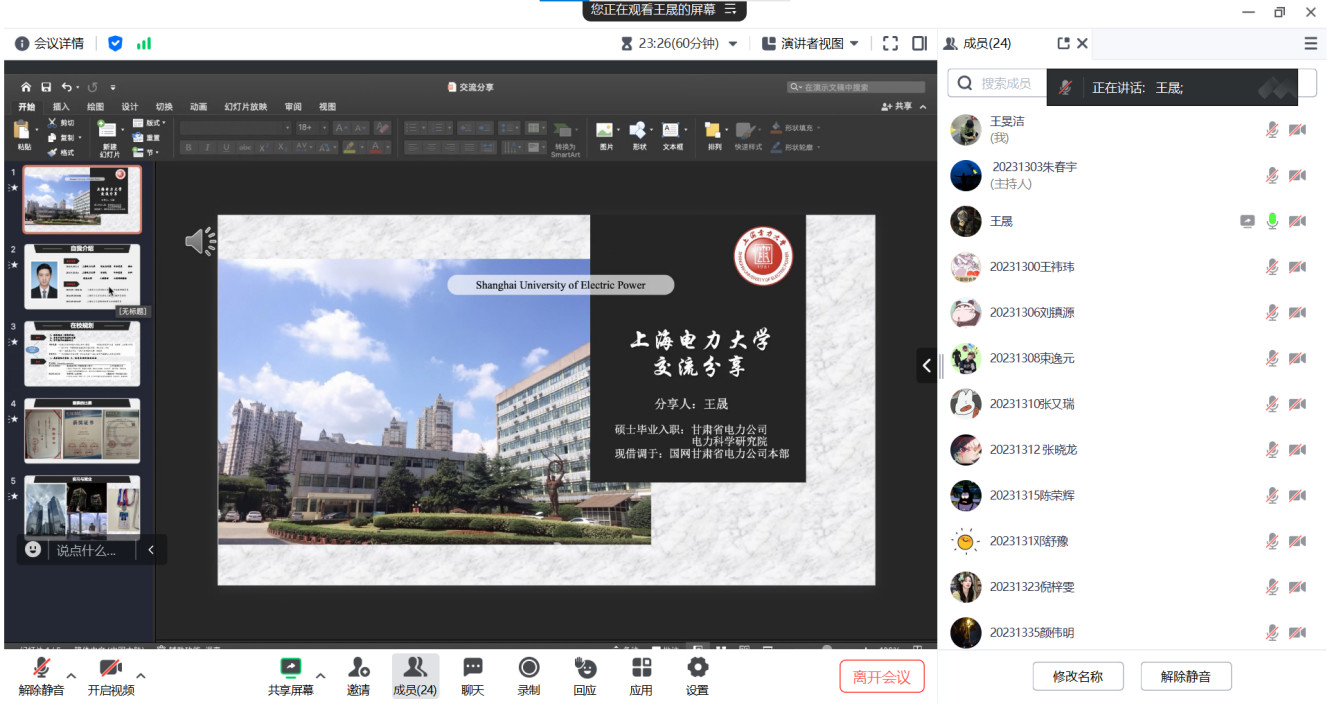Open the 插入 ribbon tab in PowerPoint
Viewport: 1330px width, 706px height.
(x=61, y=107)
